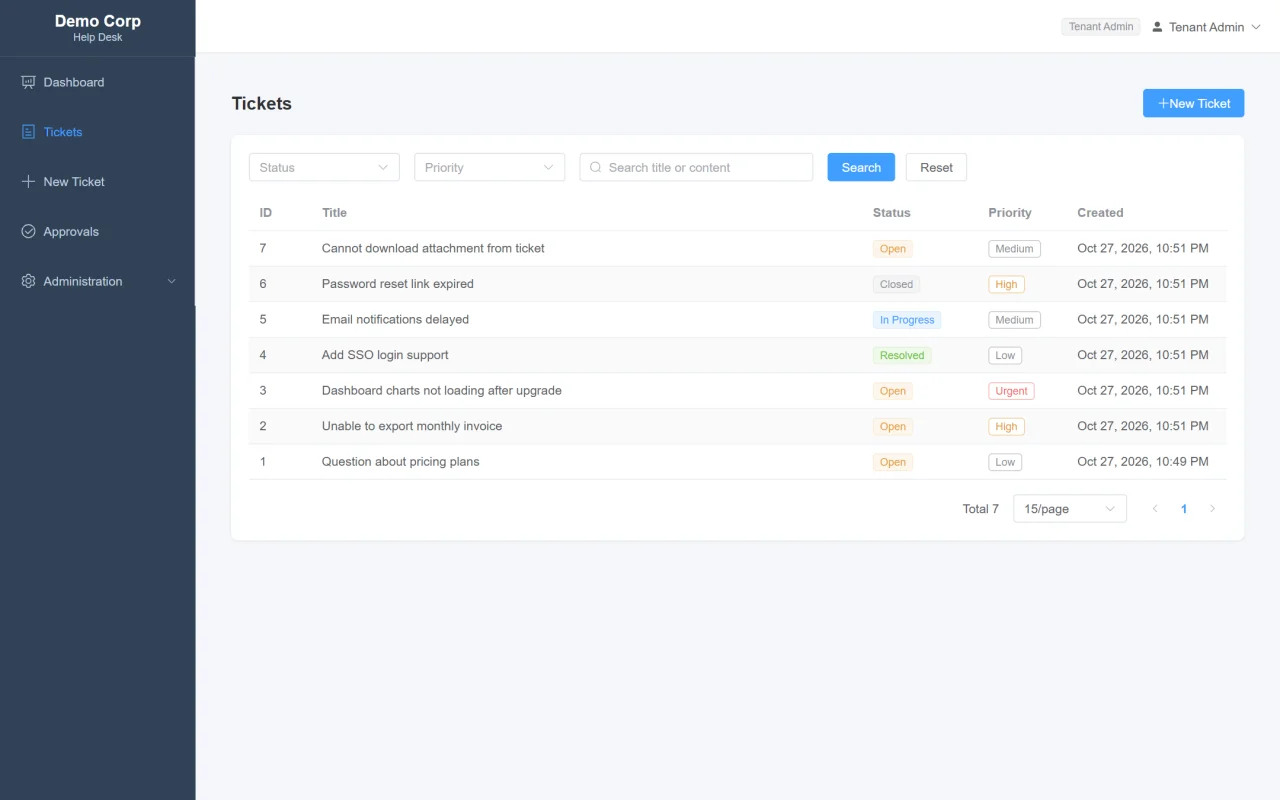Focus the Search title or content field
The image size is (1280, 800).
tap(696, 167)
